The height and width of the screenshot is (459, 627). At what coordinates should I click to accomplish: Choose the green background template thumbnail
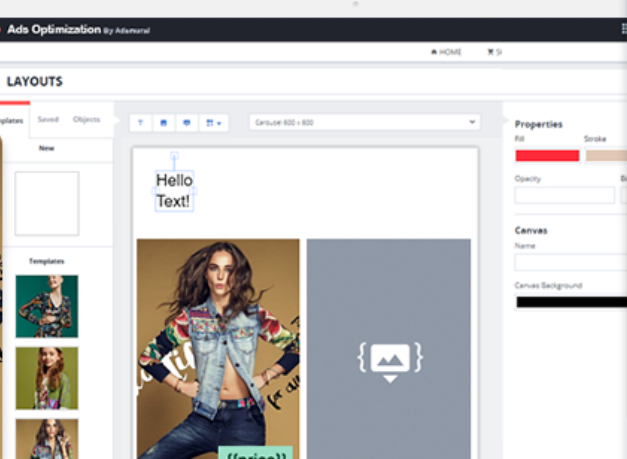point(47,306)
